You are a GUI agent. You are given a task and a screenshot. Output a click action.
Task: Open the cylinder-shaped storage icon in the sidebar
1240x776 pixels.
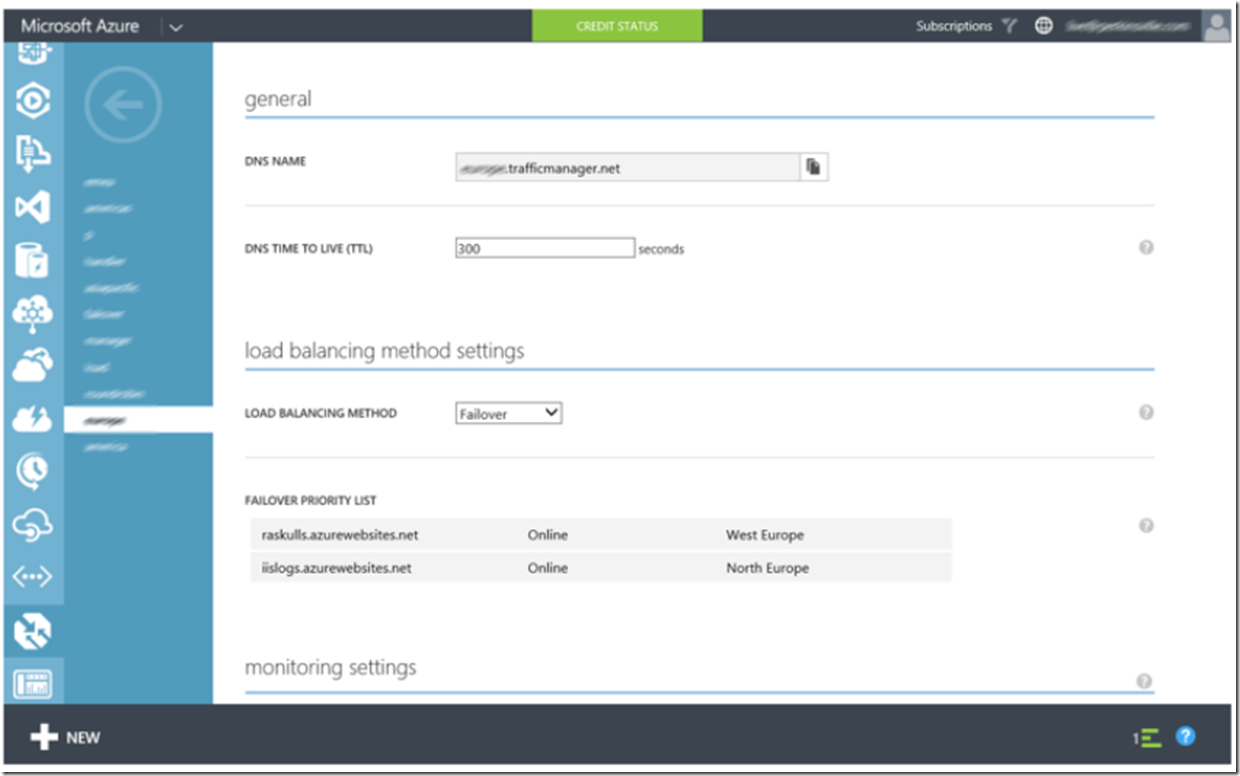[x=32, y=261]
